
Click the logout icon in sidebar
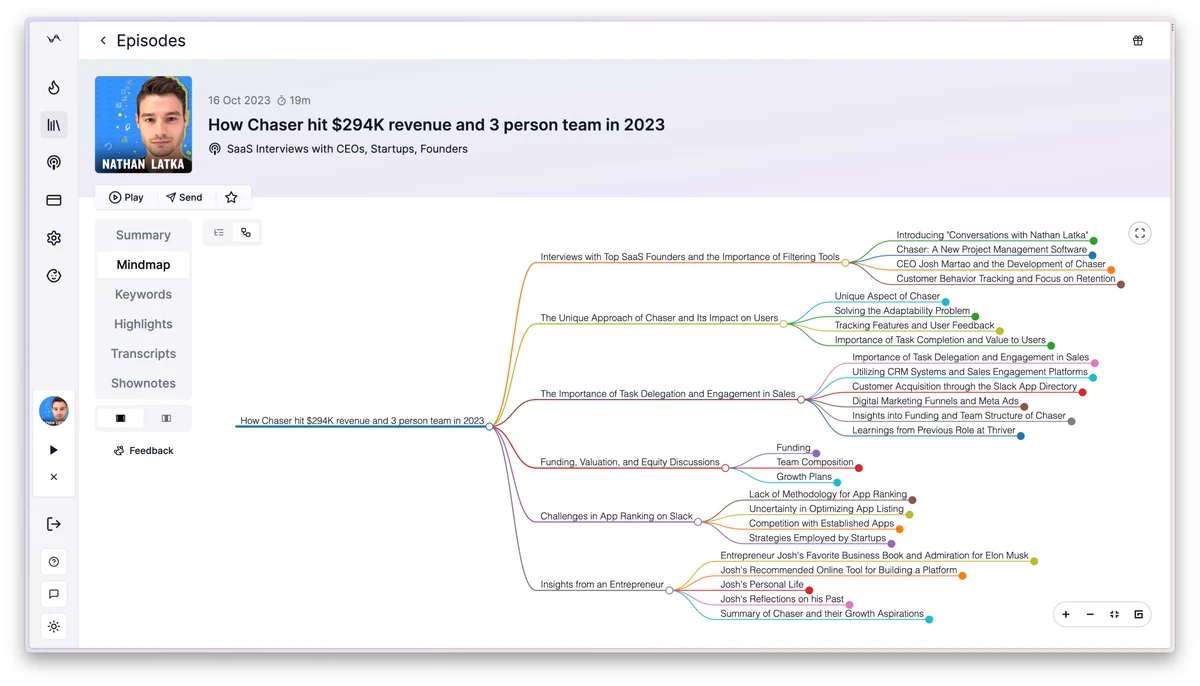tap(54, 524)
